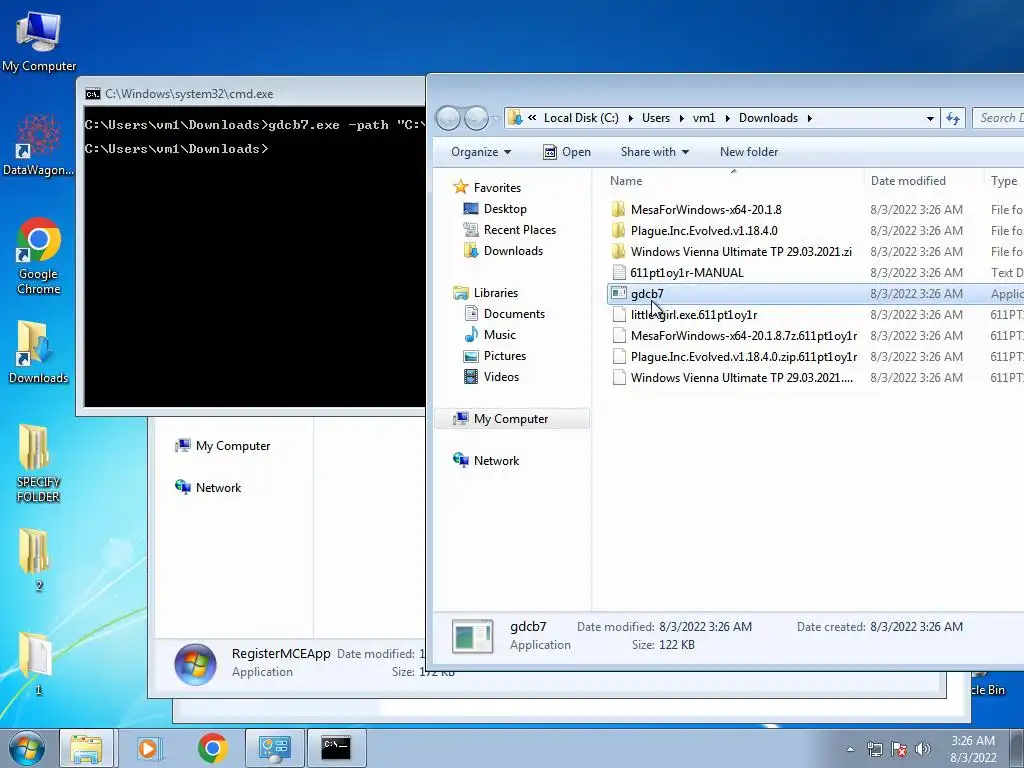This screenshot has height=768, width=1024.
Task: Launch the DataWagon desktop shortcut
Action: [x=39, y=144]
